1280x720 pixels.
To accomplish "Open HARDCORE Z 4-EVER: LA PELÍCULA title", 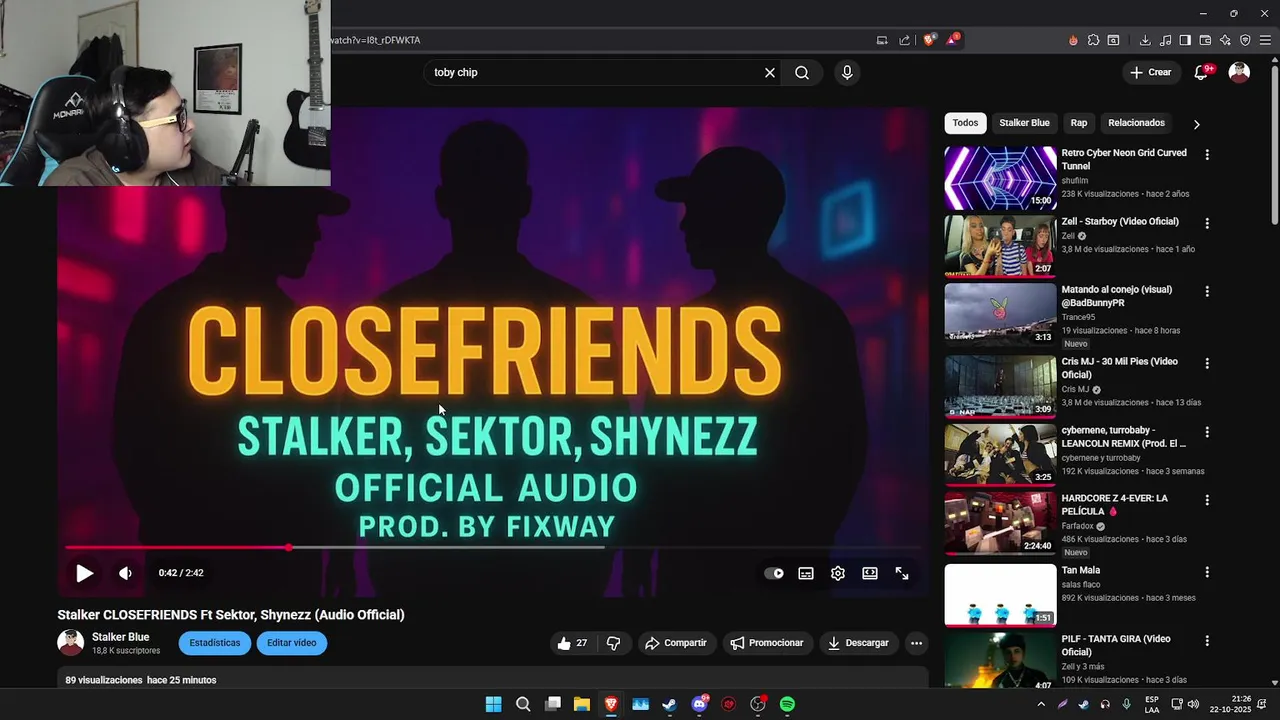I will (x=1115, y=505).
